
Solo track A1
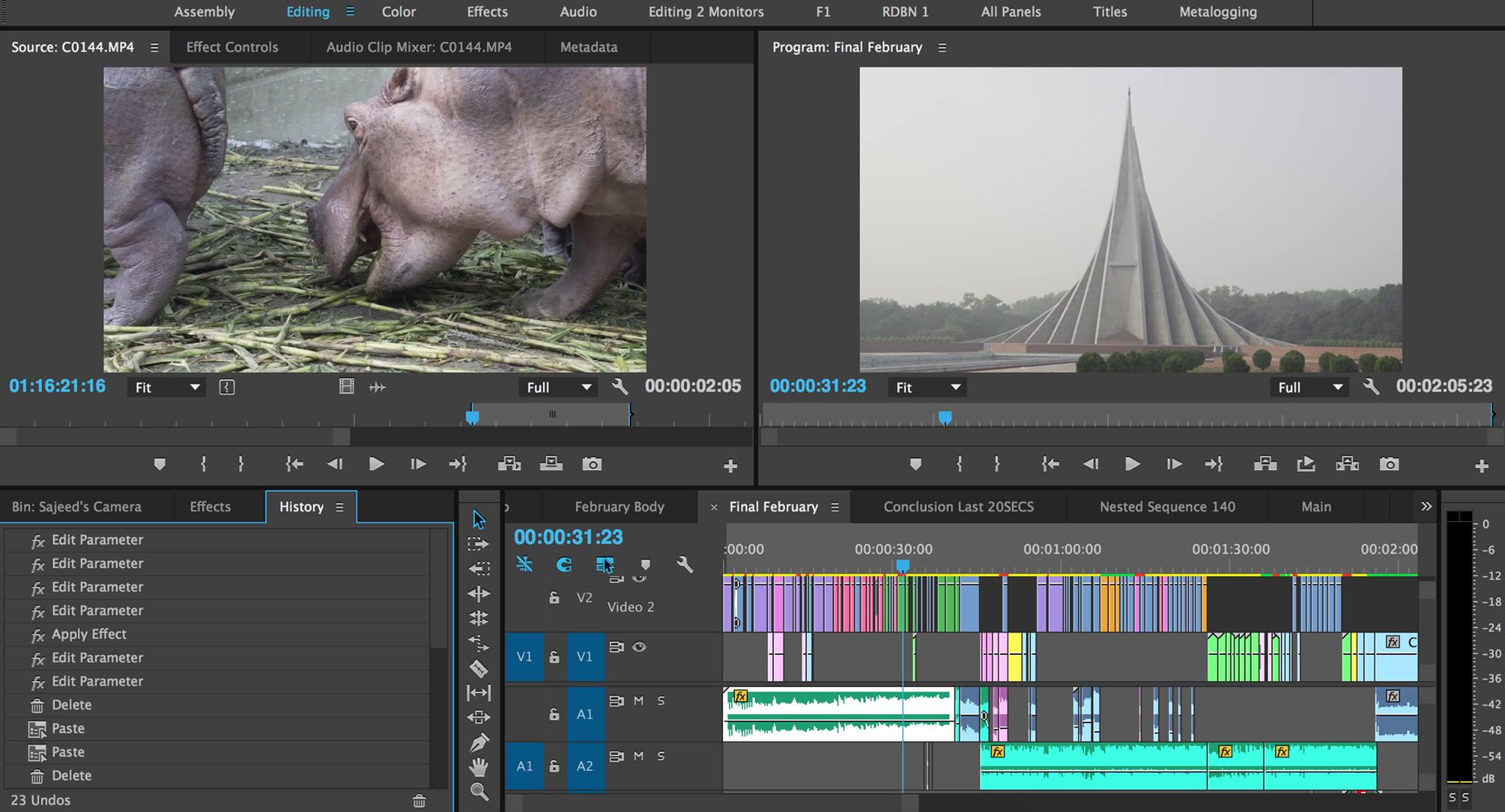(661, 700)
